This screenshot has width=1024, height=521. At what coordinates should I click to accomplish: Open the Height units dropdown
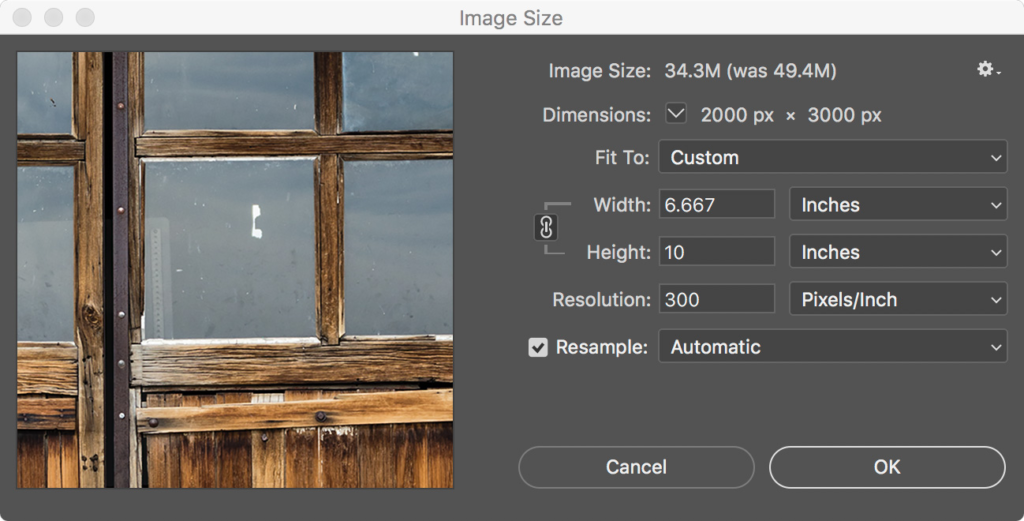(x=897, y=252)
